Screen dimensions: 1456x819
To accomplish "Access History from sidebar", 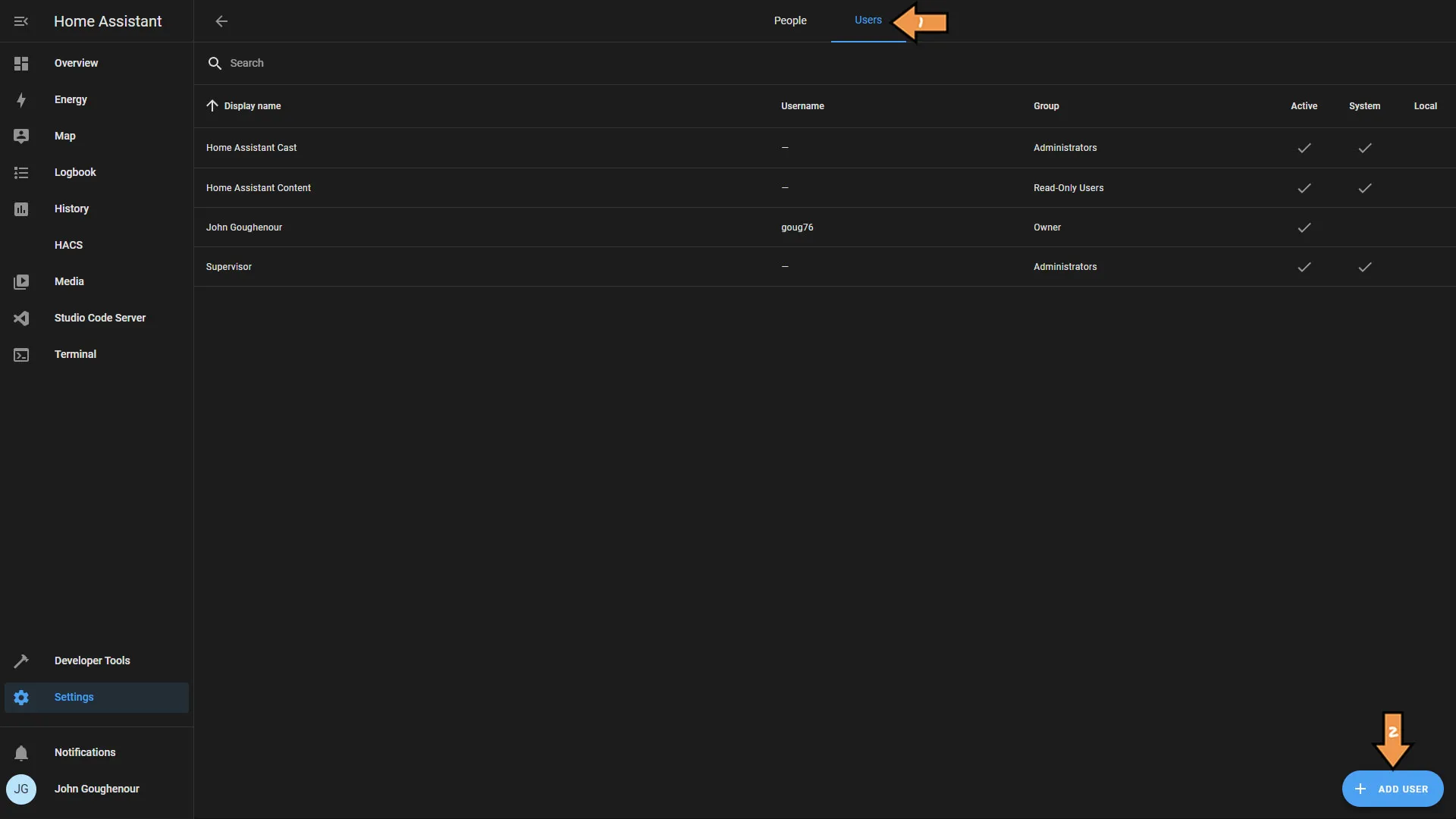I will point(71,209).
